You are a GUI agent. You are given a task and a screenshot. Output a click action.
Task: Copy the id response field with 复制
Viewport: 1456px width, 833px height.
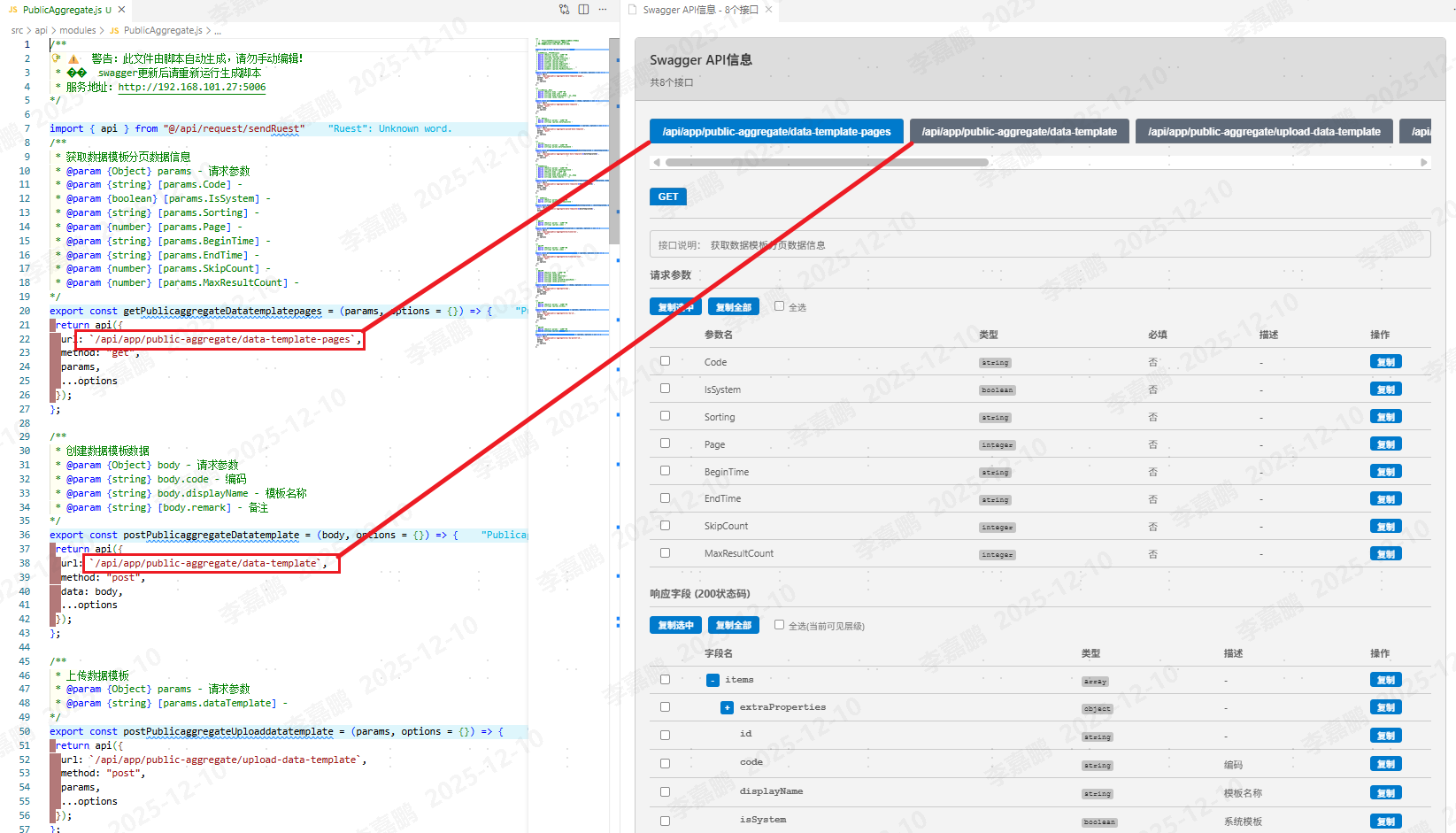[1386, 736]
